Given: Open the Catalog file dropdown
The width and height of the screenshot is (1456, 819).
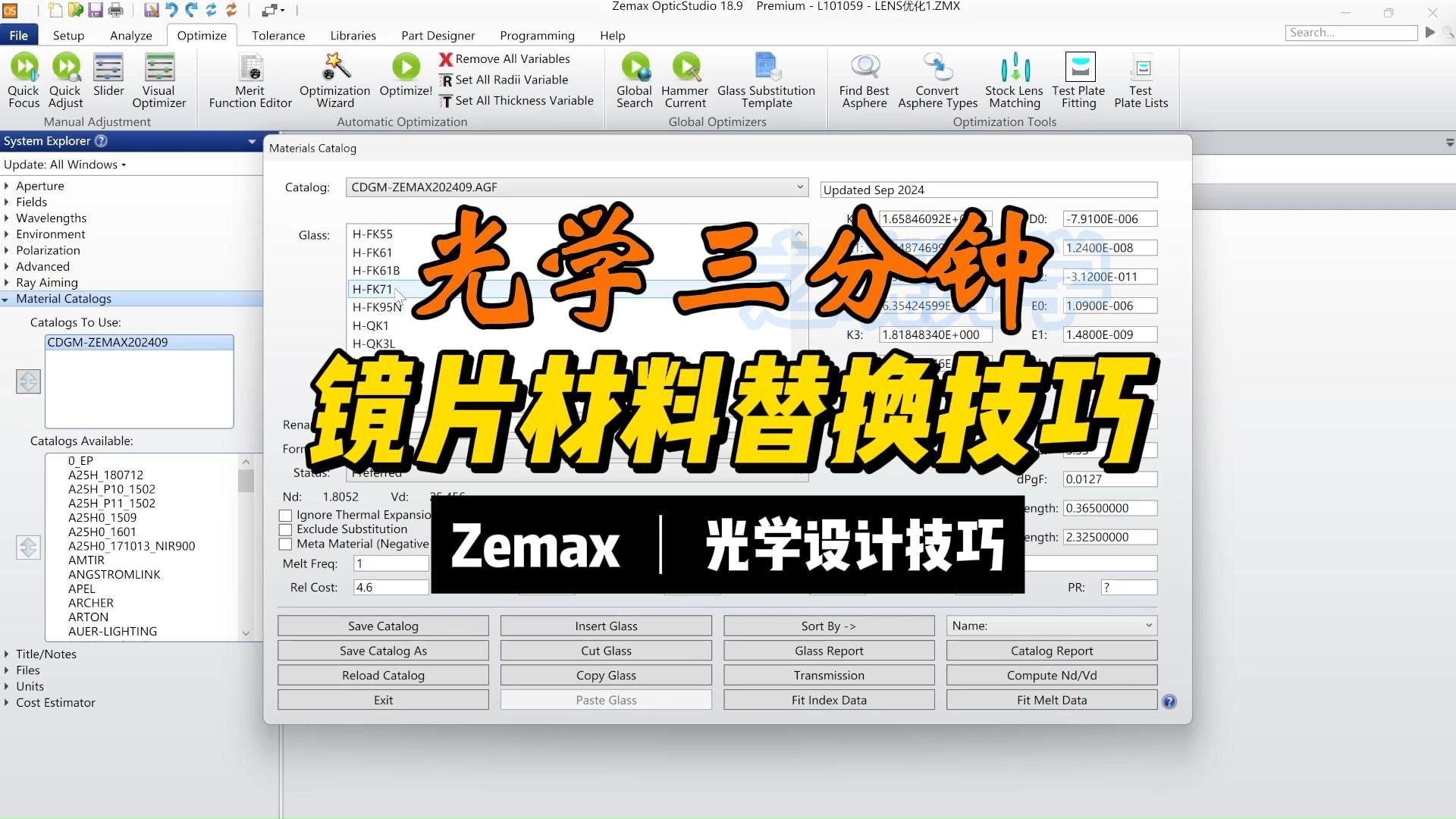Looking at the screenshot, I should (799, 187).
